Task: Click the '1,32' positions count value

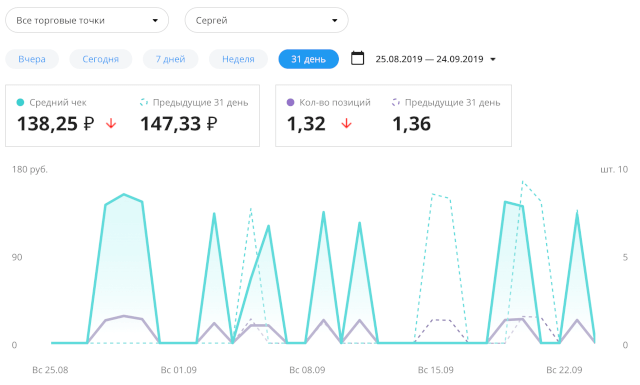Action: (x=306, y=124)
